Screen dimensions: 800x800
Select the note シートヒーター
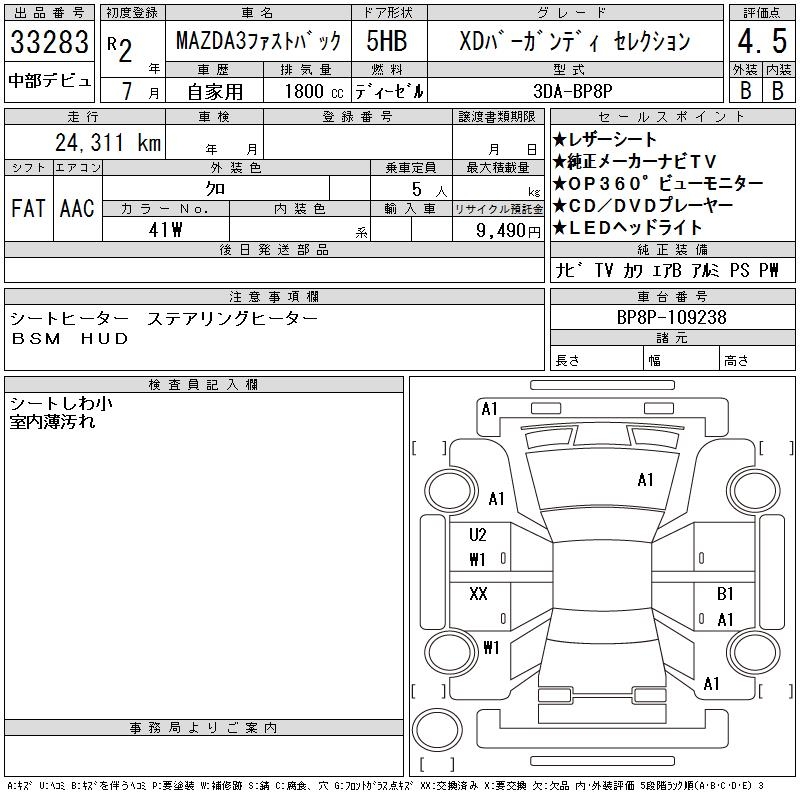[x=69, y=318]
